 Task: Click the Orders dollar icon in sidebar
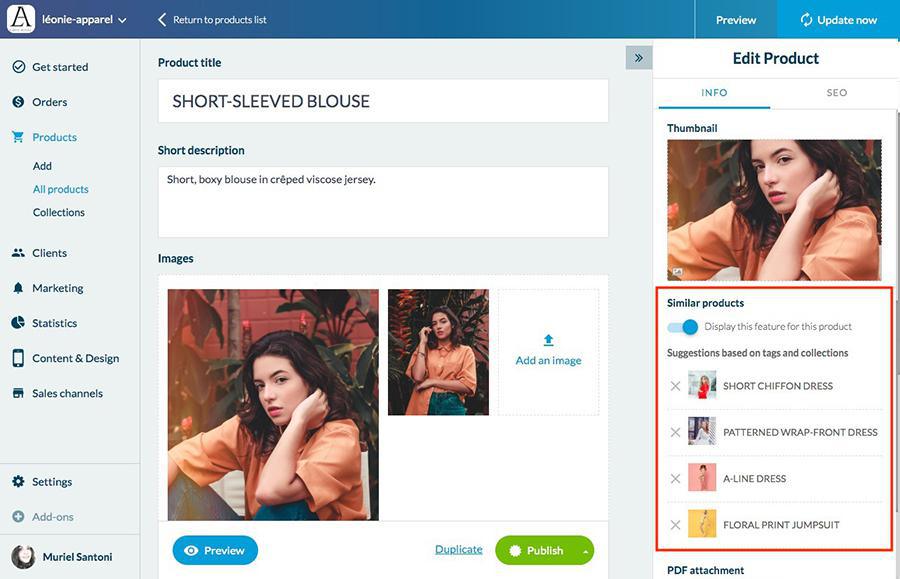click(x=18, y=102)
